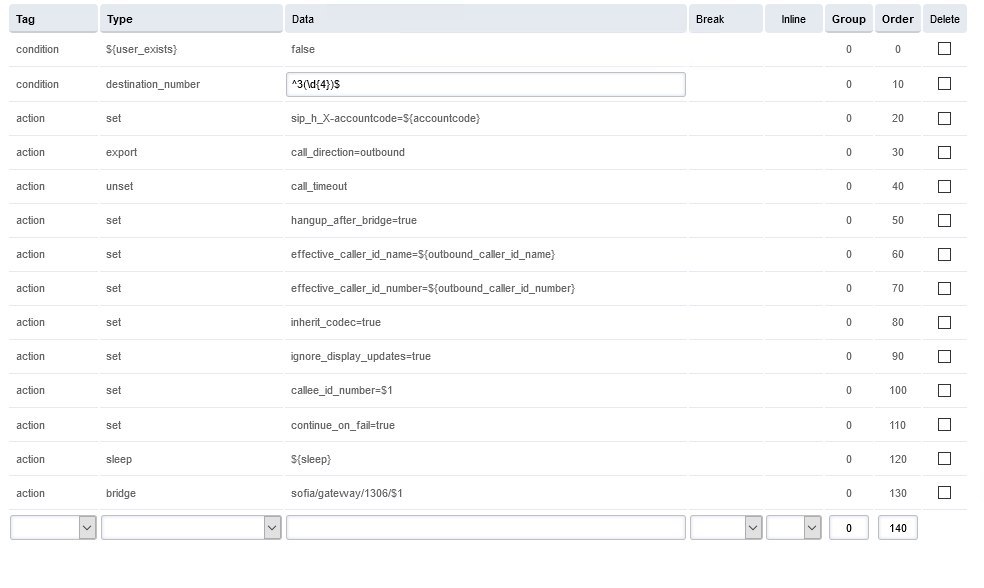984x588 pixels.
Task: Check delete box for ignore_display_updates=true row
Action: (944, 356)
